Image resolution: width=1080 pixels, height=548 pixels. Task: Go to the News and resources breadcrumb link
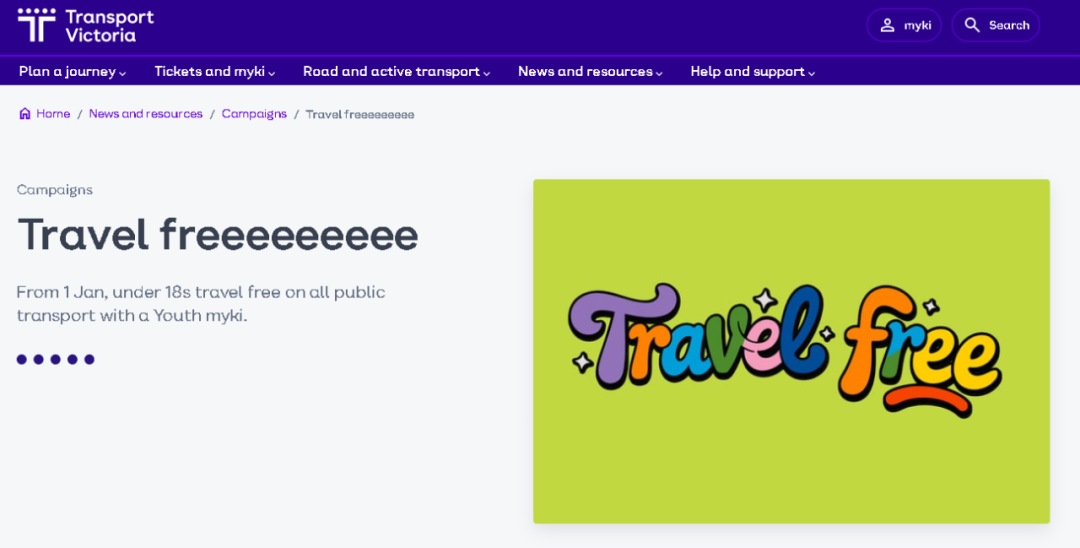(145, 114)
